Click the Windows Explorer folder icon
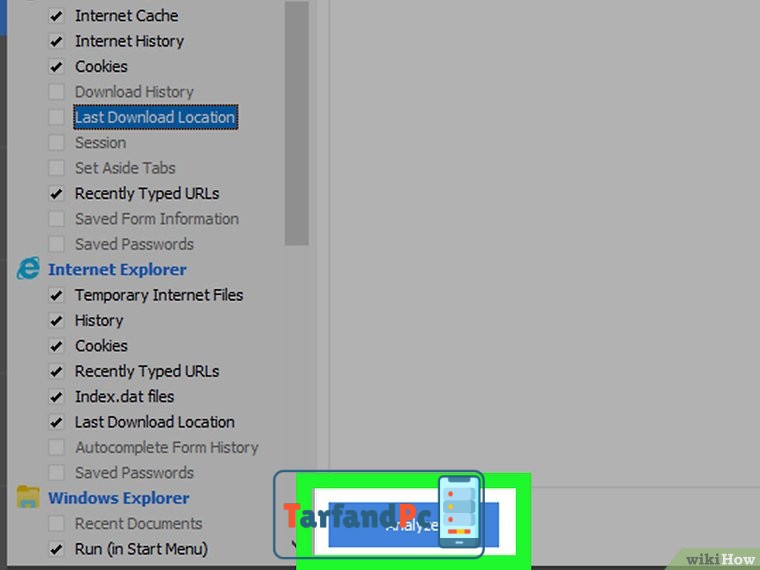The image size is (760, 570). (28, 497)
